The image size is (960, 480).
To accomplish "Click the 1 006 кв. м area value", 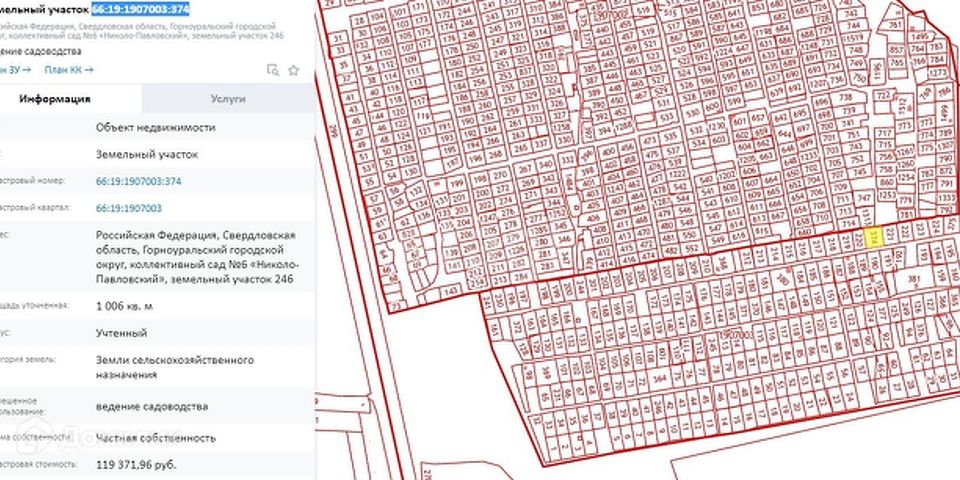I will click(124, 305).
